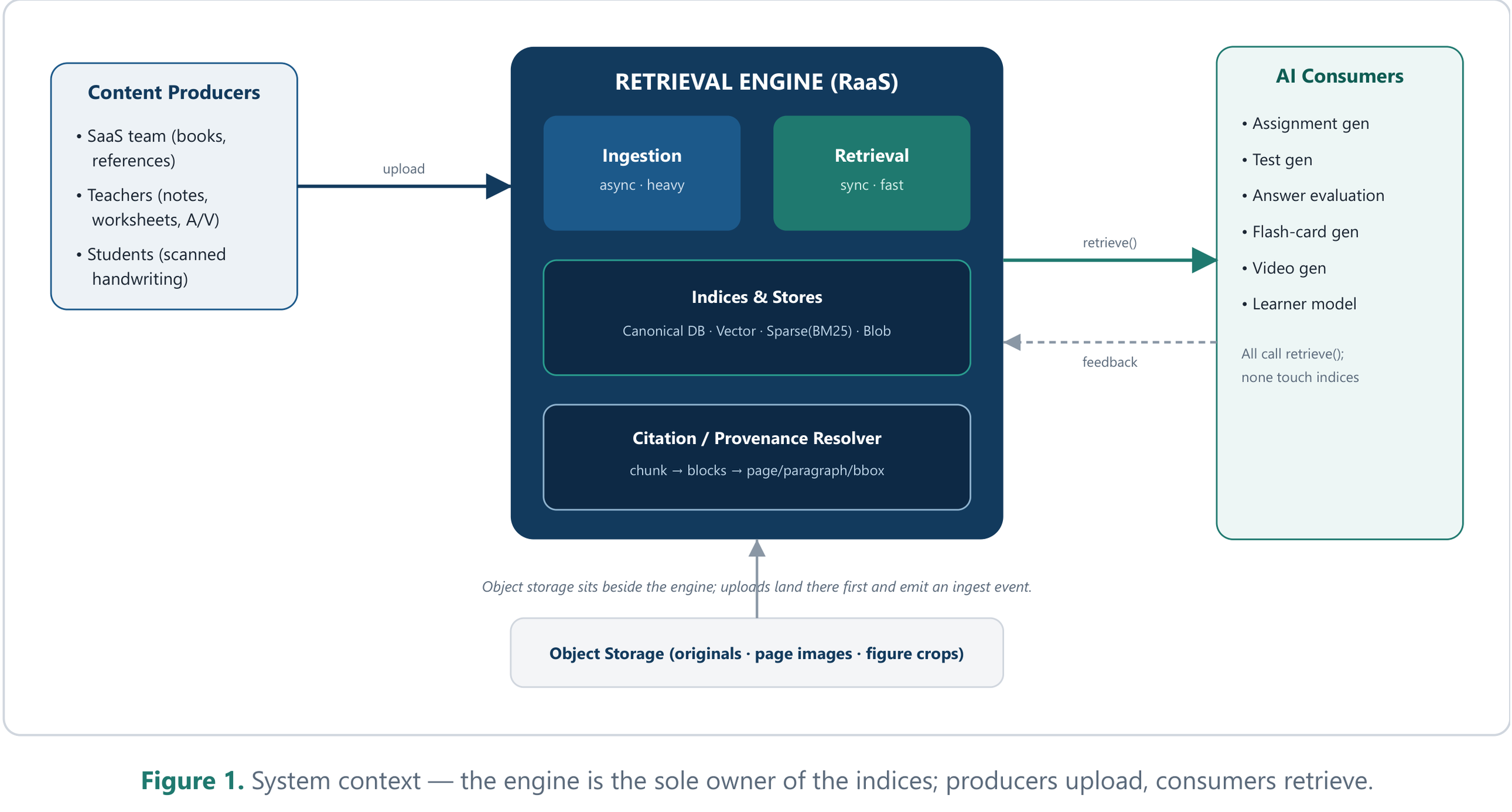Click the 'Students (scanned handwriting)' bullet
Screen dimensions: 1512x812
pos(151,266)
